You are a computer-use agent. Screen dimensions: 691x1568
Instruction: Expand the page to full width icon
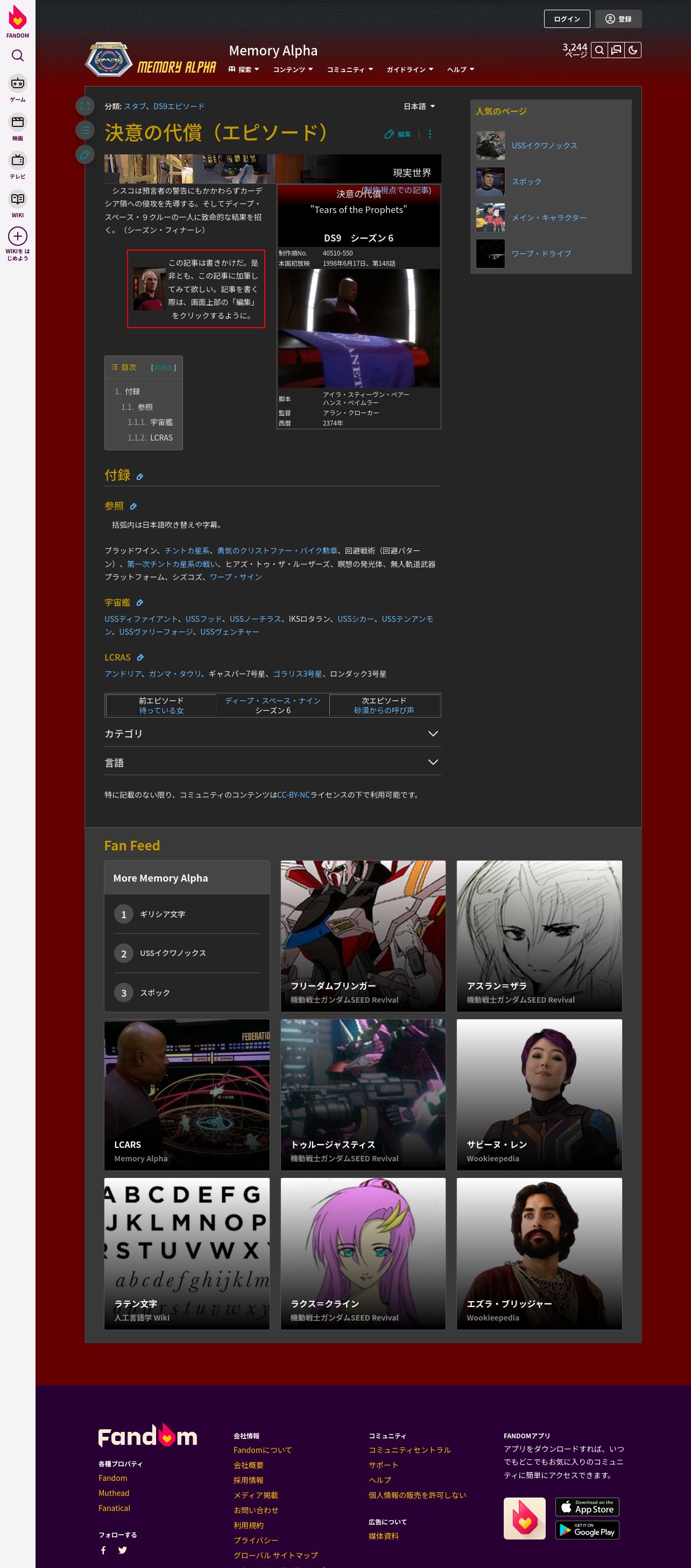click(85, 106)
